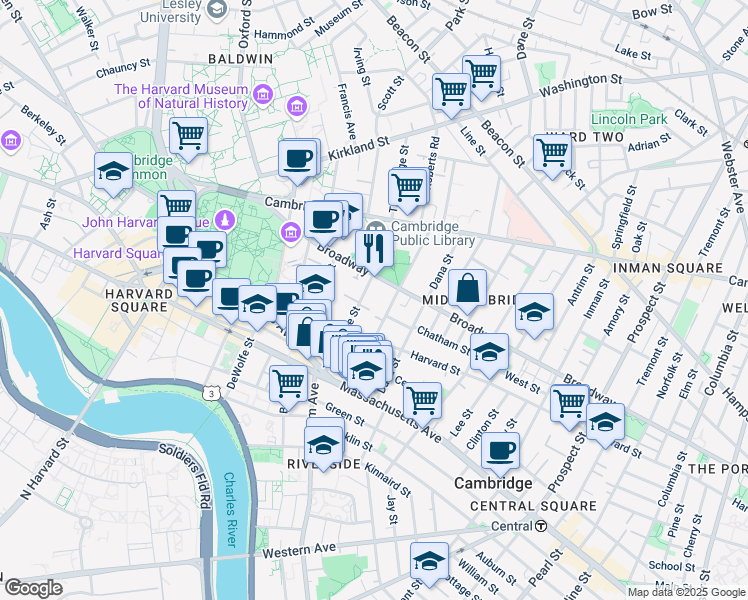748x600 pixels.
Task: Select the Charles River label
Action: pos(230,509)
